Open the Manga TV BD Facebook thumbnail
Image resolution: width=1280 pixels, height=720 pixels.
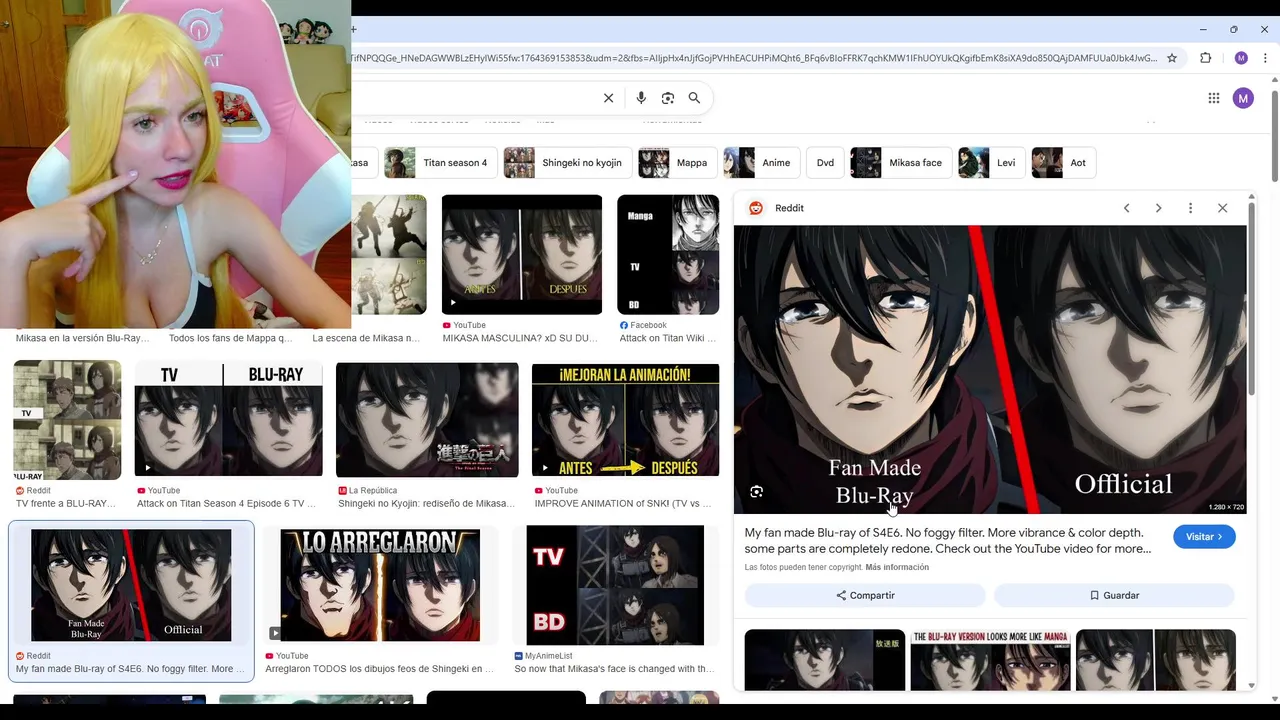click(x=668, y=254)
